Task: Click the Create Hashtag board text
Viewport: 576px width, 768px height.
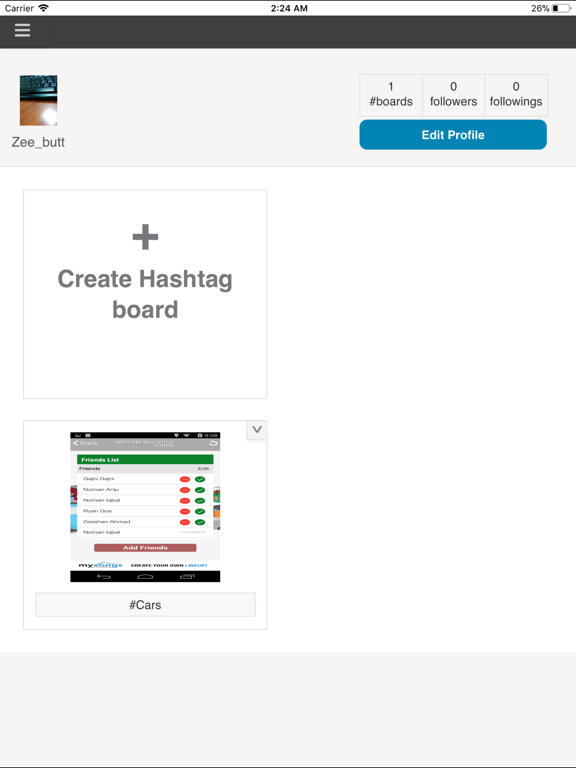Action: tap(145, 294)
